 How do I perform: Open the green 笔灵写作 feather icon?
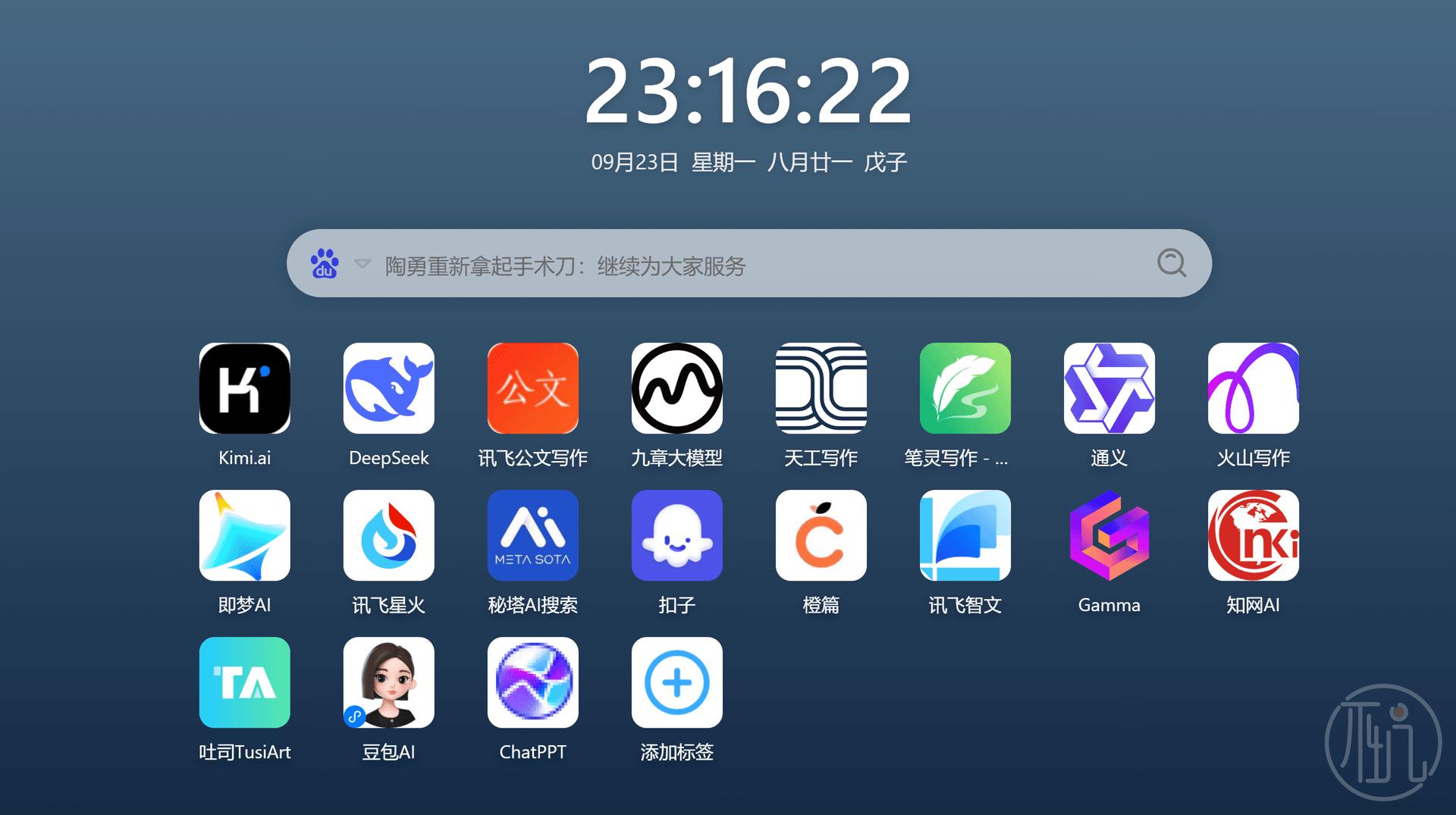[x=965, y=388]
